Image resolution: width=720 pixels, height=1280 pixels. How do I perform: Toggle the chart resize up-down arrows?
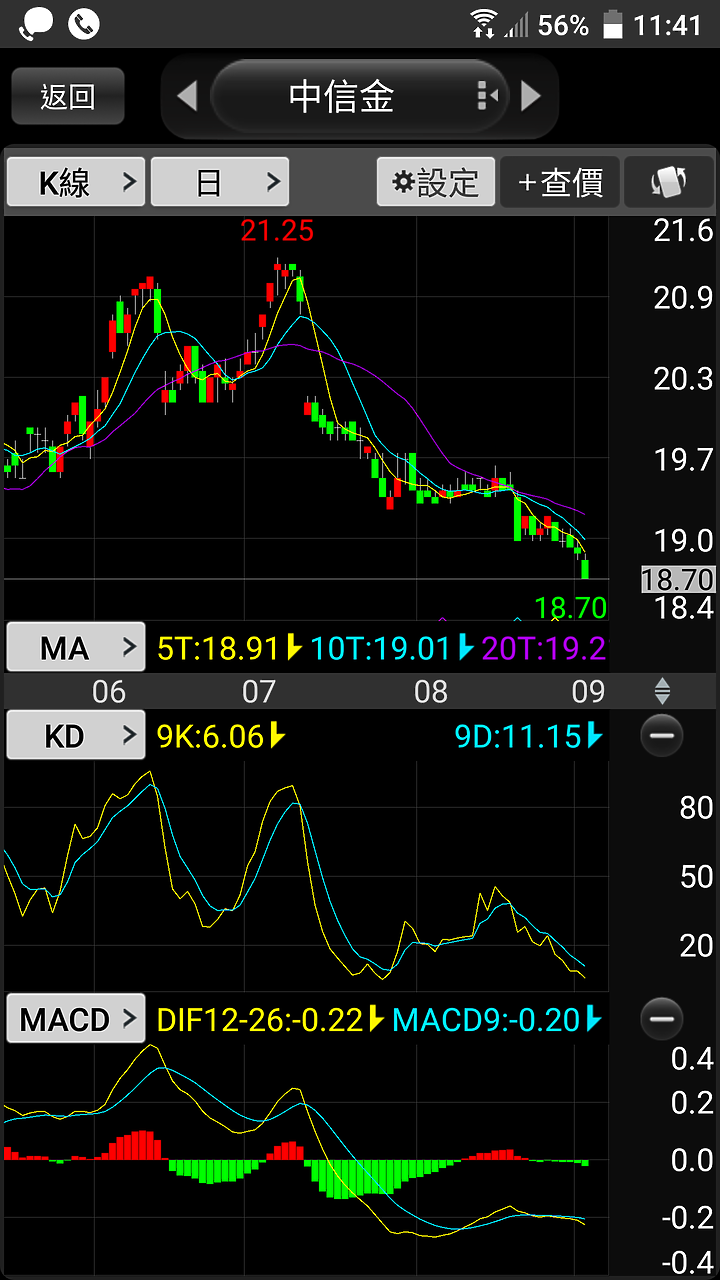[661, 691]
